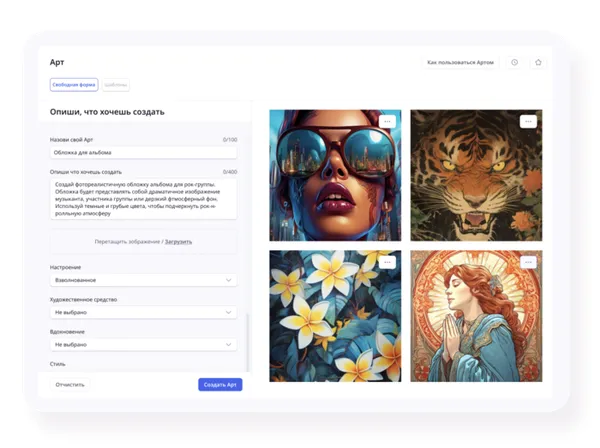
Task: Open the history clock icon
Action: [x=514, y=62]
